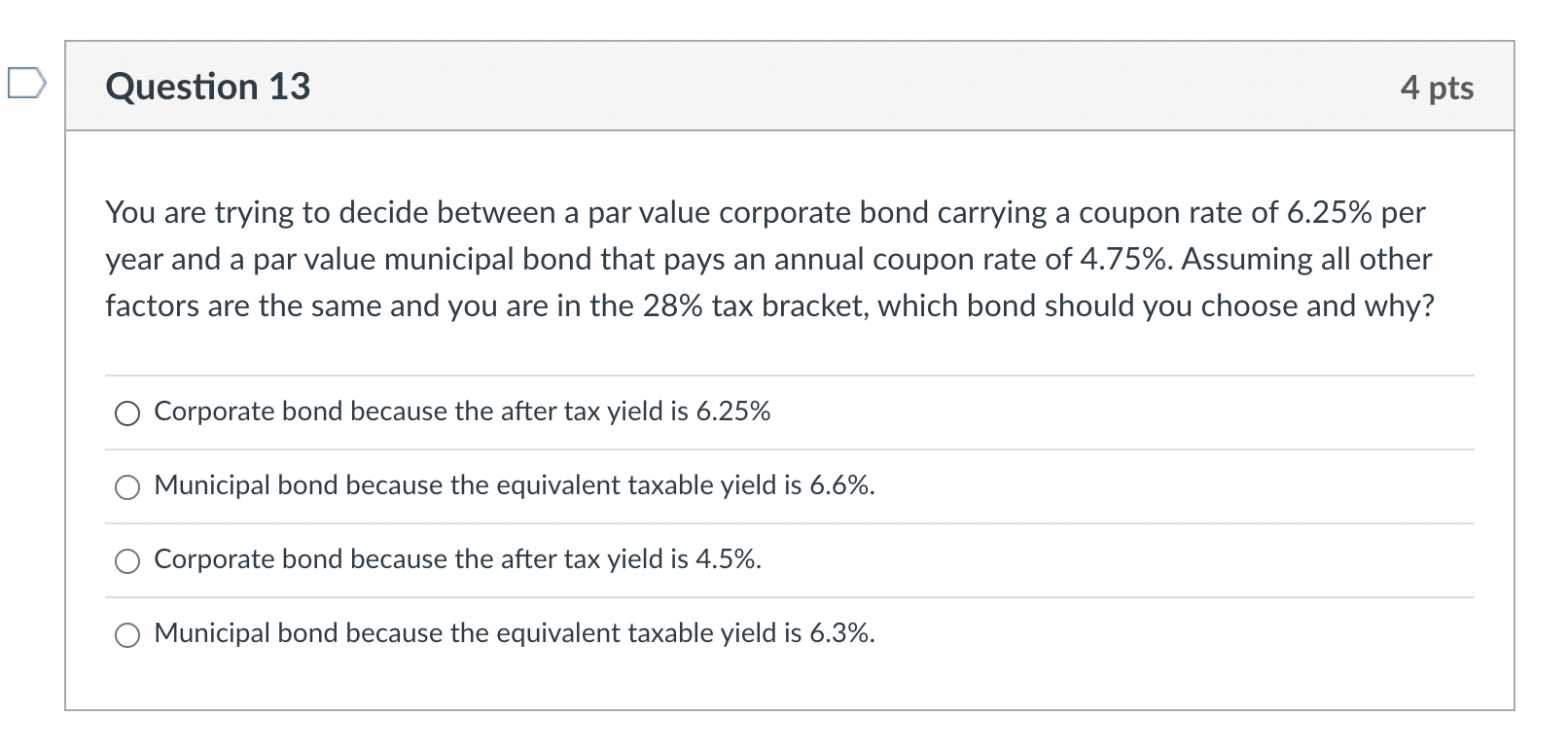Click the question prompt paragraph
Screen dimensions: 1568x753
[766, 259]
